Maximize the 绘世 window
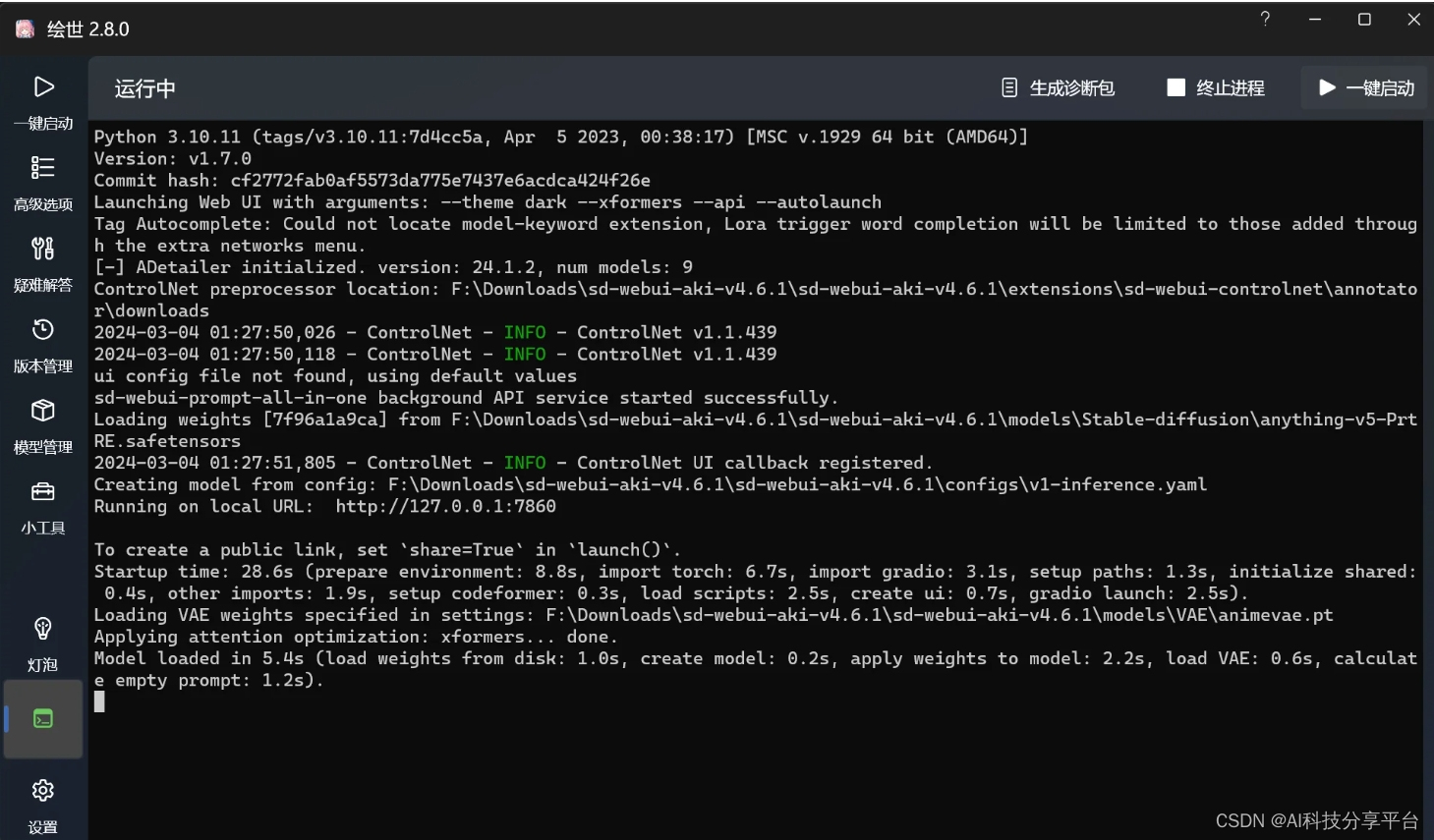Viewport: 1434px width, 840px height. [1364, 19]
